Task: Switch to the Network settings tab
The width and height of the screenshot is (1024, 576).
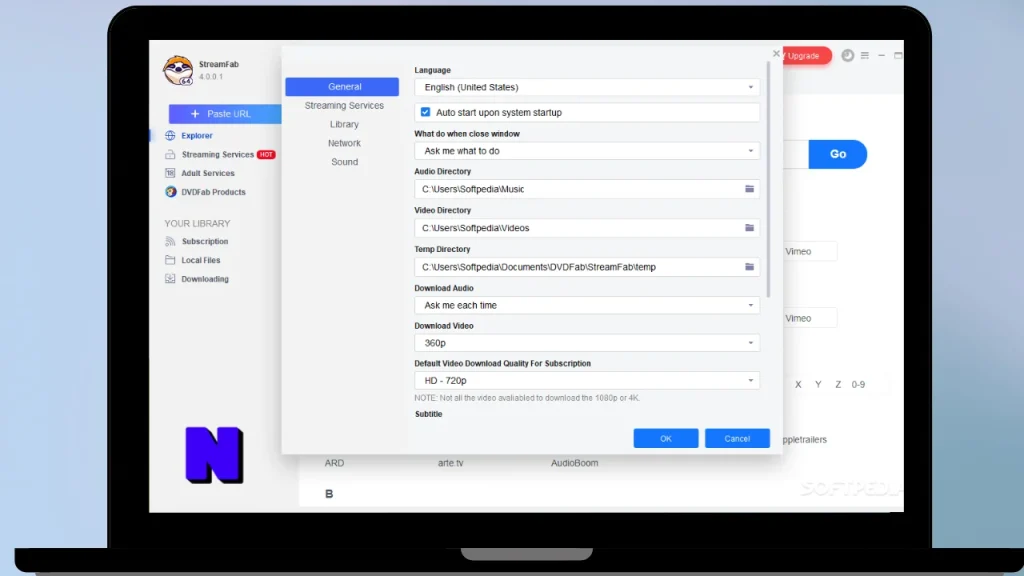Action: click(x=344, y=143)
